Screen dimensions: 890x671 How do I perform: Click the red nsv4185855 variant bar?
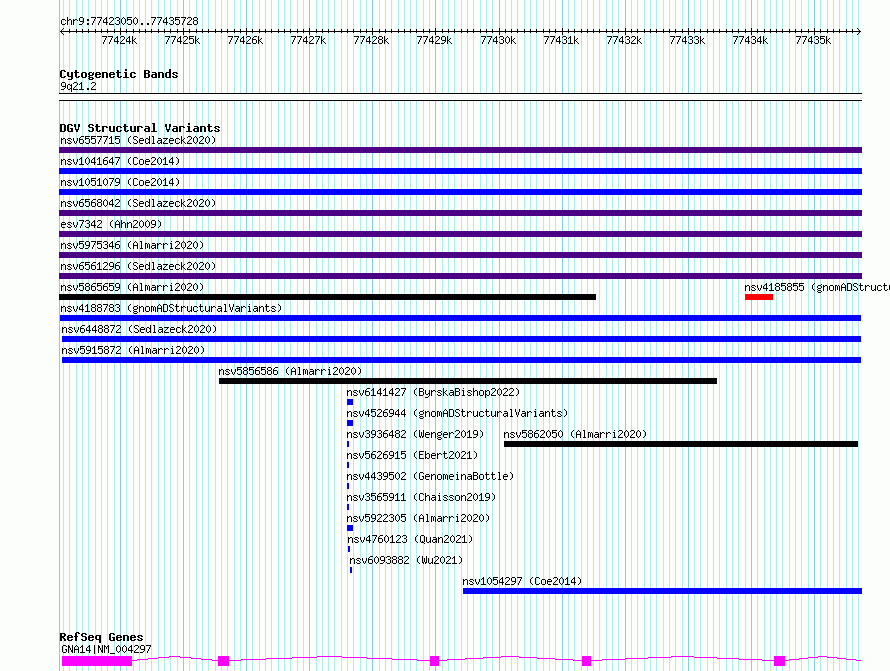(759, 297)
